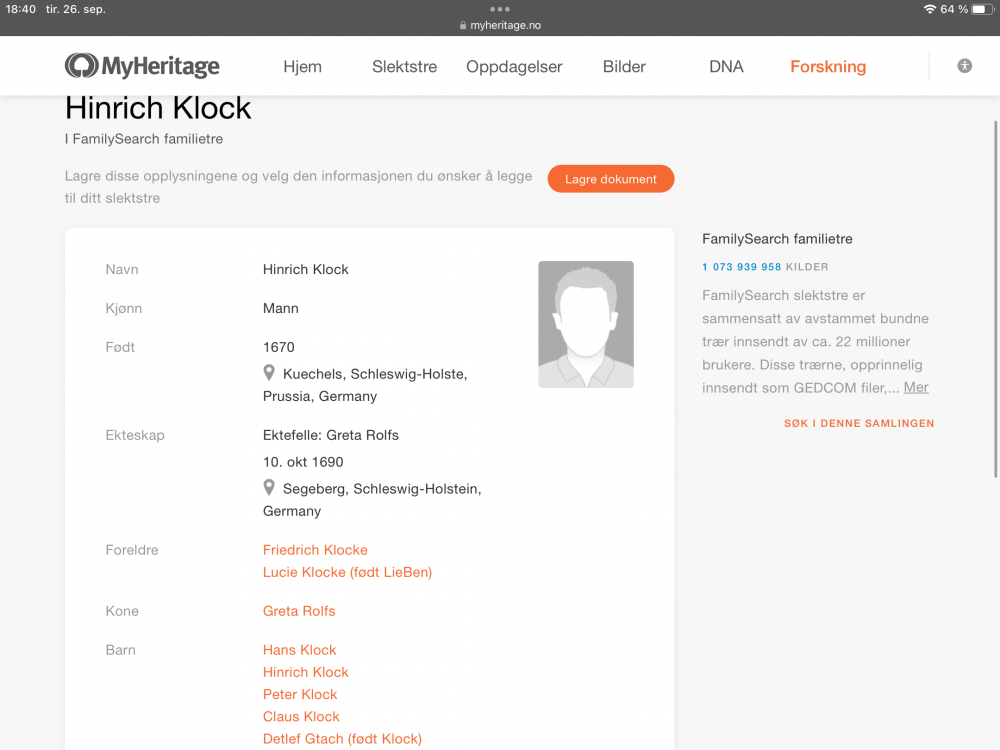
Task: Click the Hinrich Klock page title
Action: (x=158, y=108)
